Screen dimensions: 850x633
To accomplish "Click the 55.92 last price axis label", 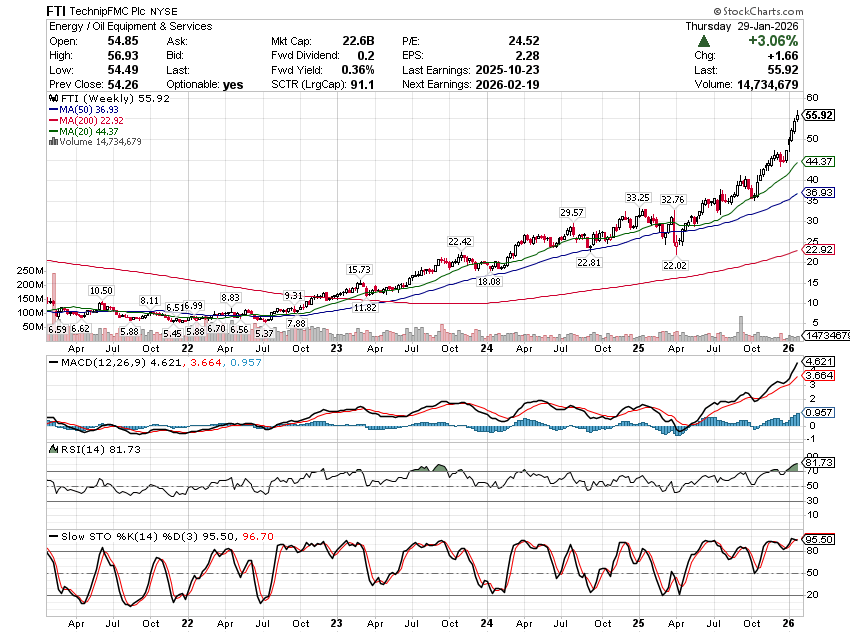I will [x=819, y=115].
